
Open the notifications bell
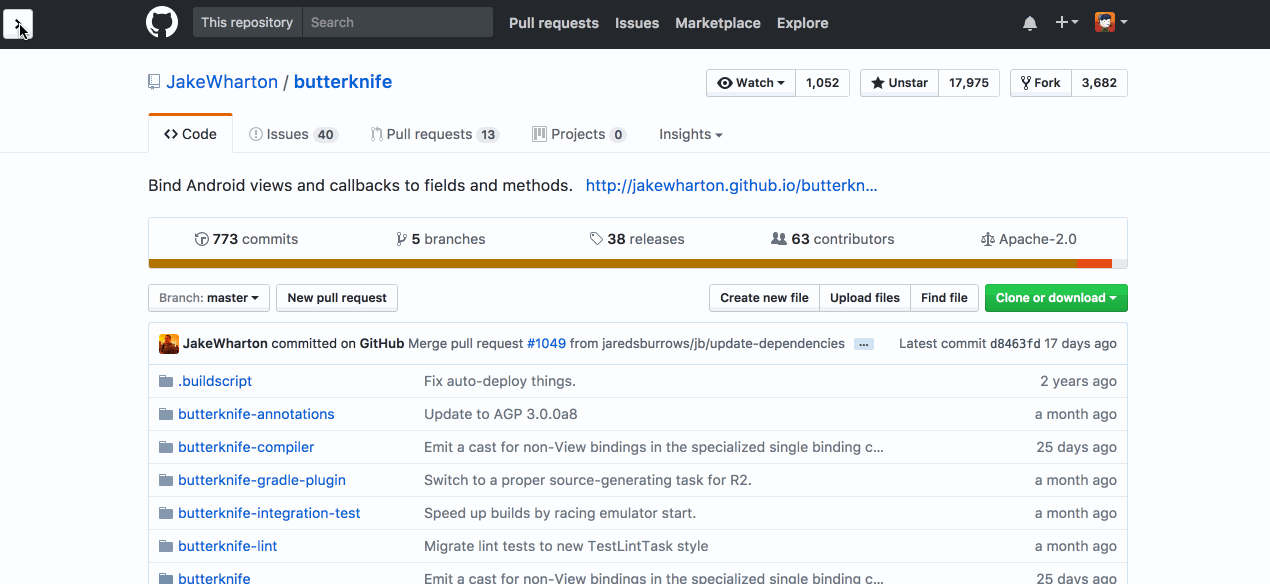coord(1030,23)
